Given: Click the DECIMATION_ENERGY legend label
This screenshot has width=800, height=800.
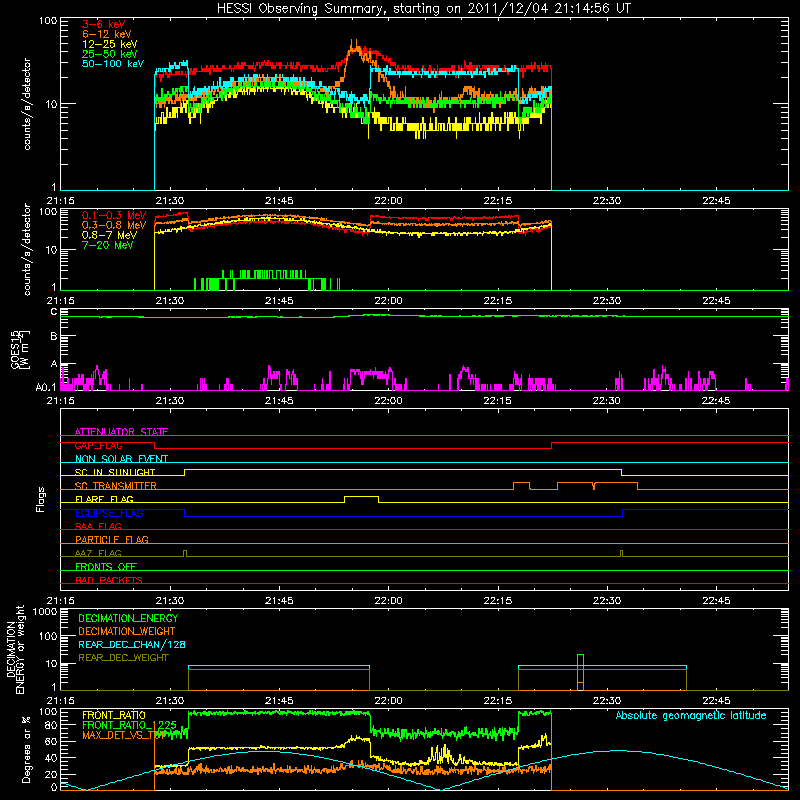Looking at the screenshot, I should [x=128, y=618].
